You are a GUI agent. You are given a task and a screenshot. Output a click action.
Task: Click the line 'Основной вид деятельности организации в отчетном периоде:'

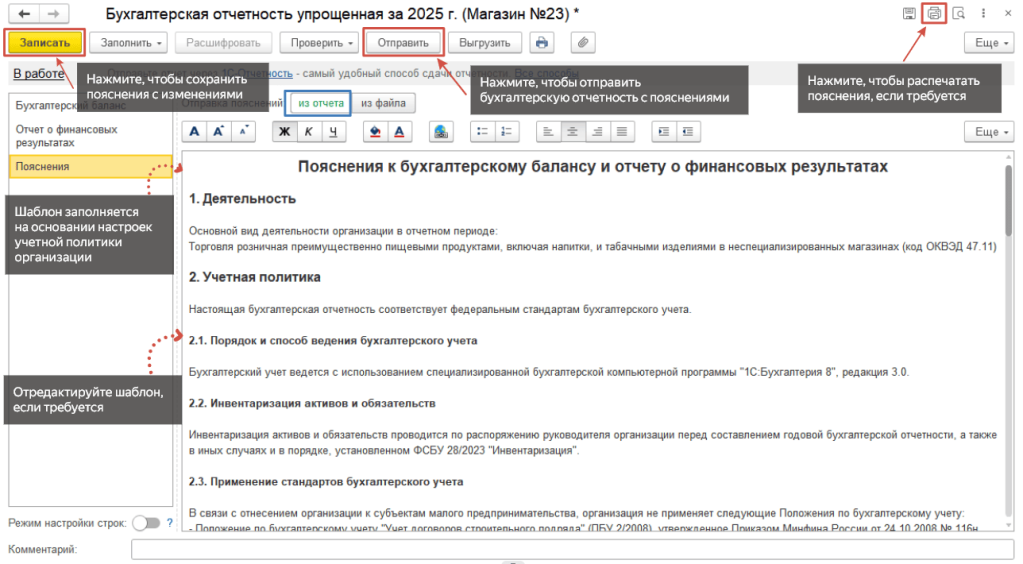343,231
